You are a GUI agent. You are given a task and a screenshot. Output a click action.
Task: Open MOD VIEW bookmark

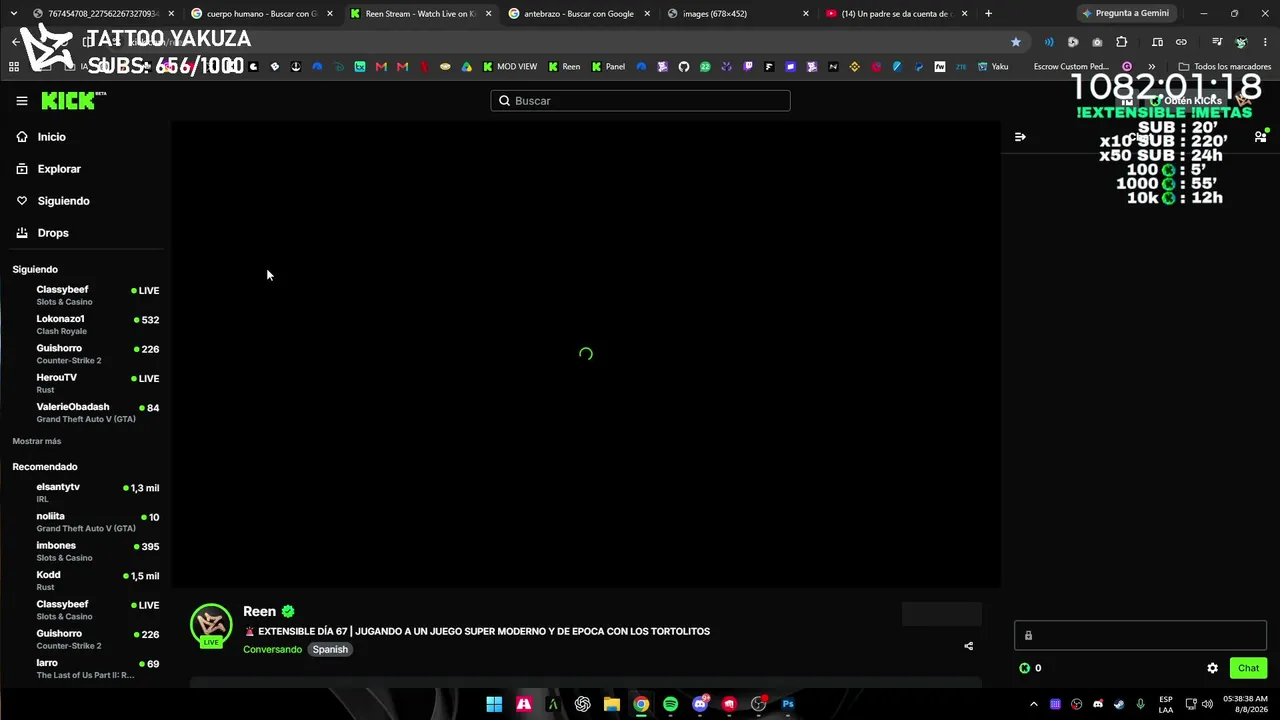[510, 67]
